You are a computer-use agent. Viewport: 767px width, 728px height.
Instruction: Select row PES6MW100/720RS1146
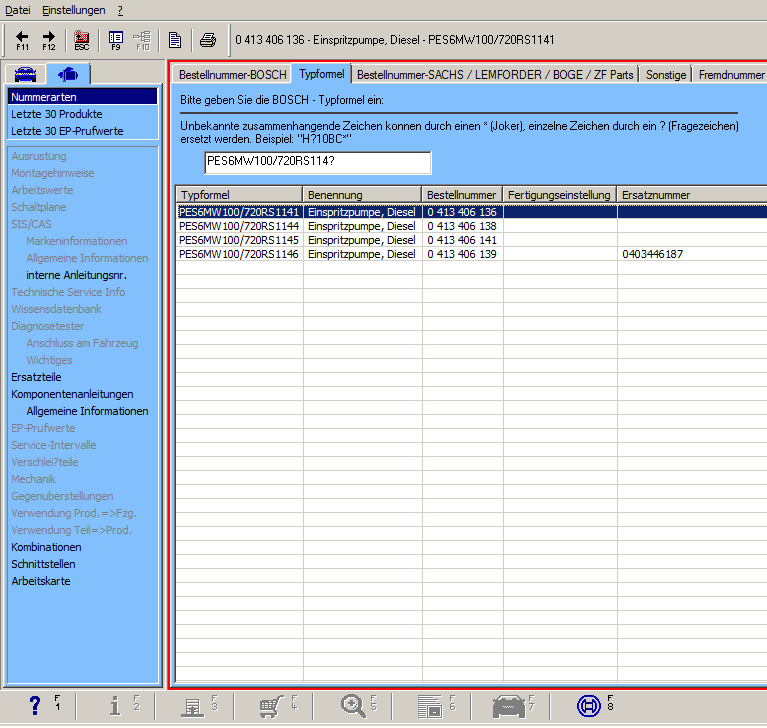472,254
